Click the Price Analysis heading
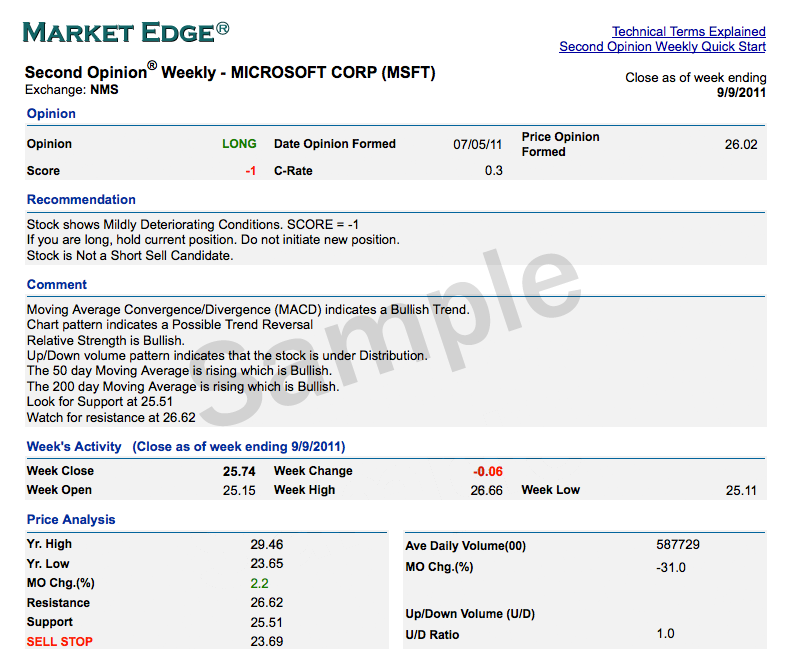Screen dimensions: 790x662 point(71,519)
